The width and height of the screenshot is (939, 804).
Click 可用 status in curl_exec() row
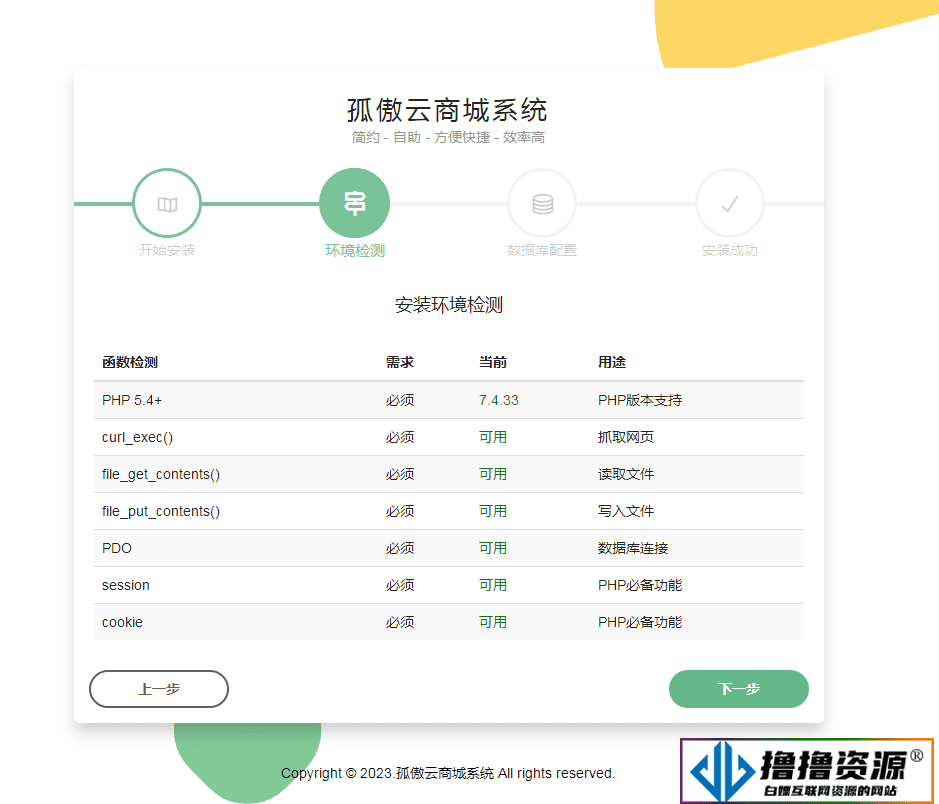pos(493,437)
